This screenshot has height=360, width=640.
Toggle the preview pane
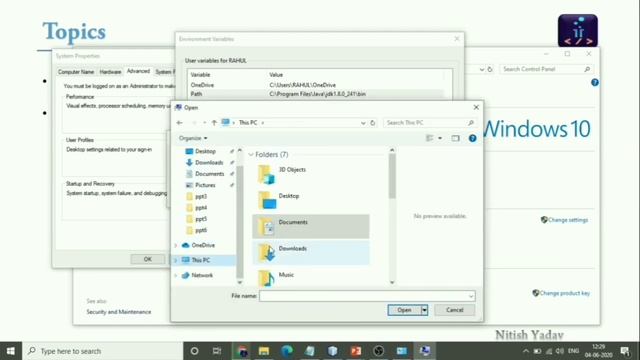(455, 138)
